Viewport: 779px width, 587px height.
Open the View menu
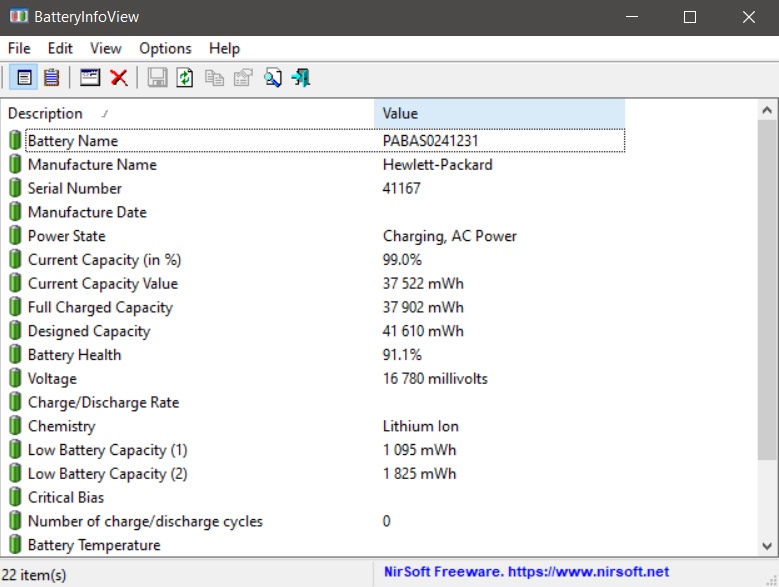pyautogui.click(x=105, y=48)
